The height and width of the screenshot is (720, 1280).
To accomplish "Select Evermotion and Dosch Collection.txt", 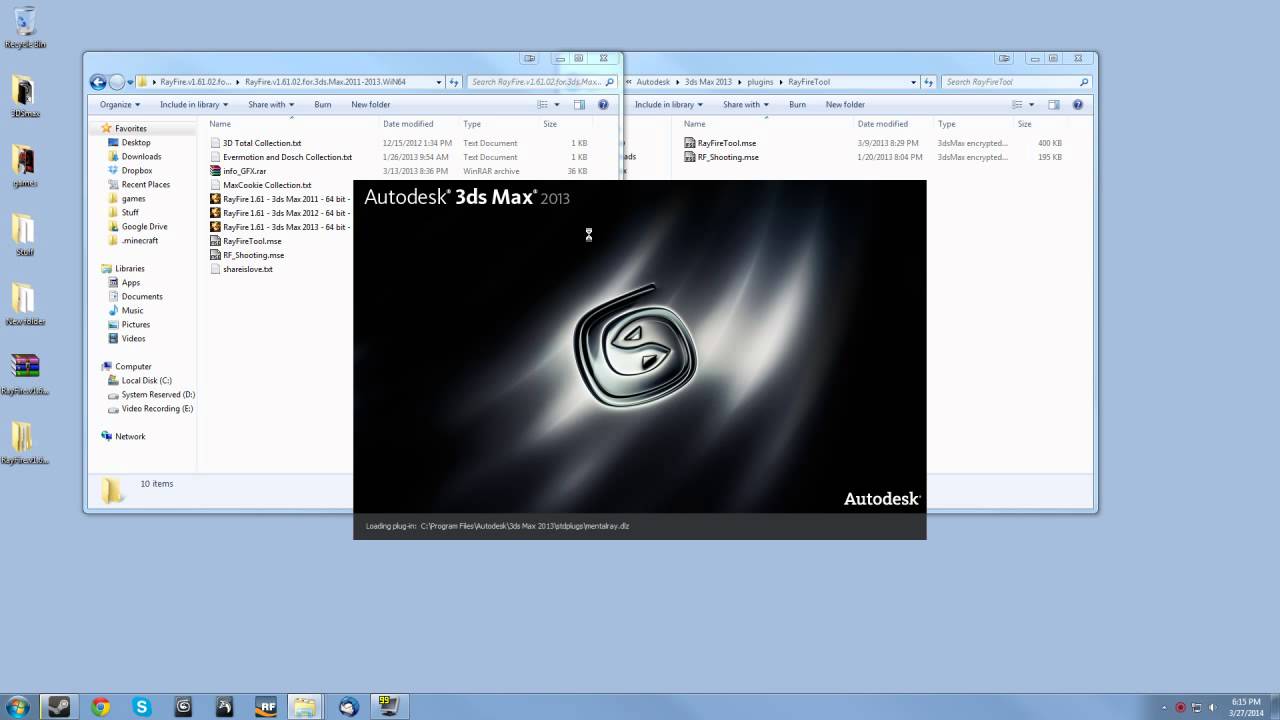I will click(x=287, y=157).
